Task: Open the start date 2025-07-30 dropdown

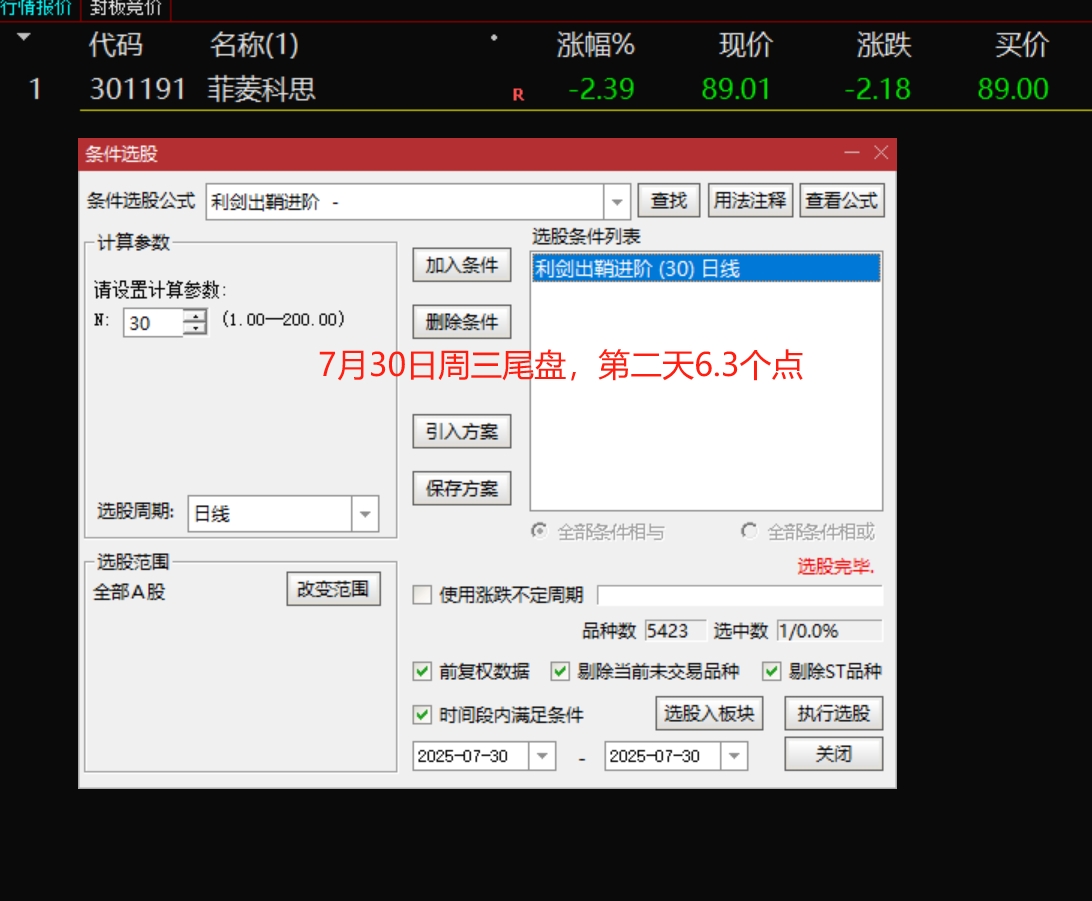Action: pyautogui.click(x=542, y=756)
